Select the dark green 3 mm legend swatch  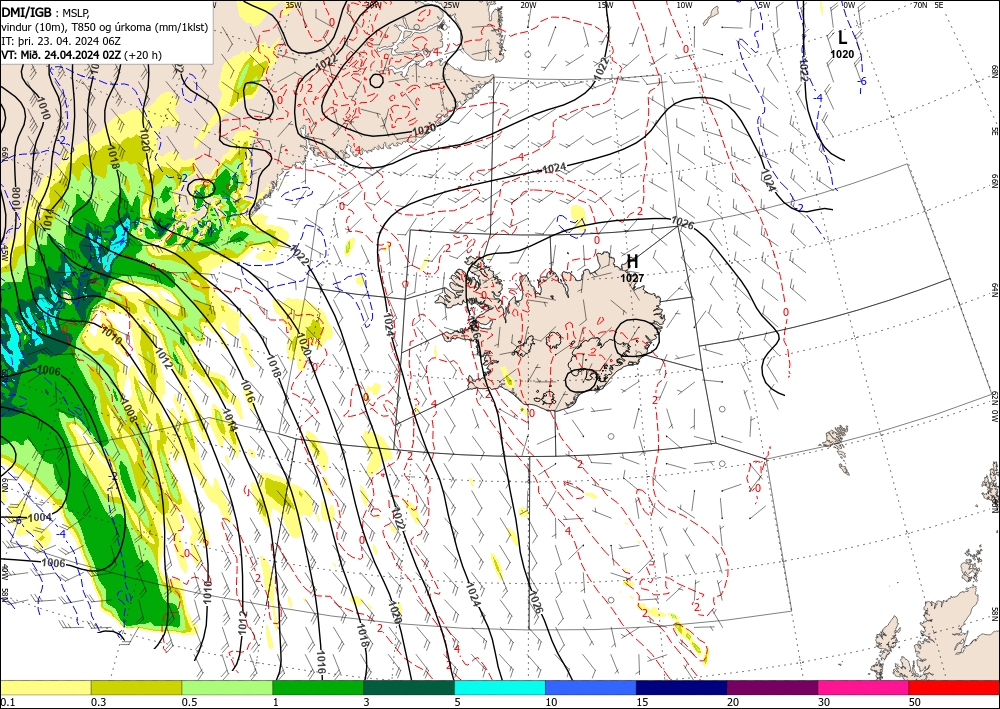[x=409, y=687]
